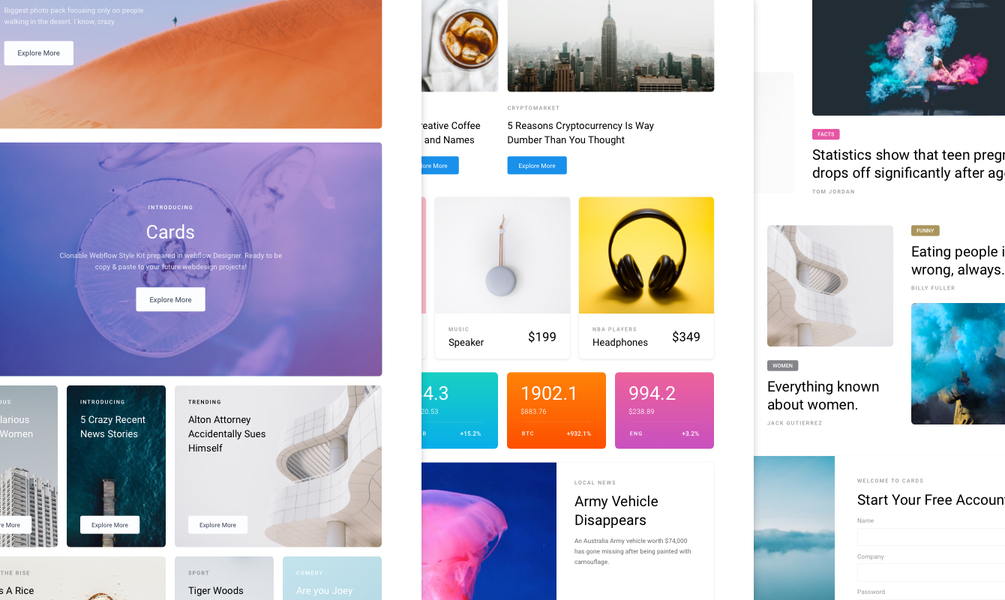
Task: Click the Name input field
Action: point(931,537)
